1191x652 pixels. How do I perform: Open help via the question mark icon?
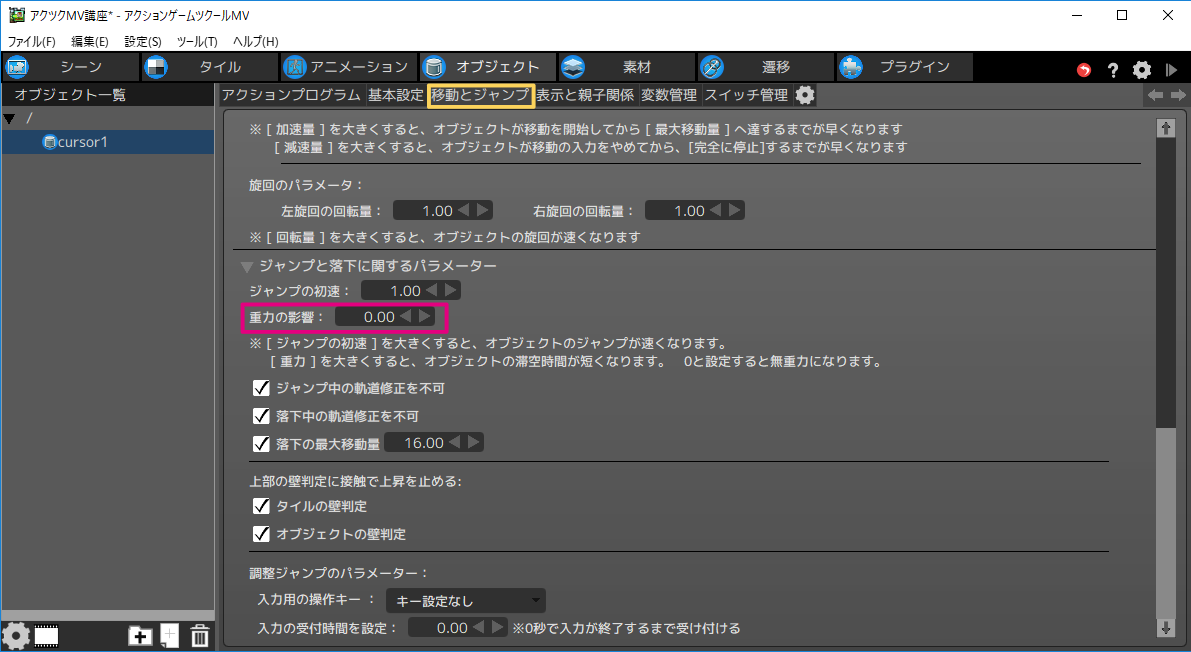click(1112, 70)
